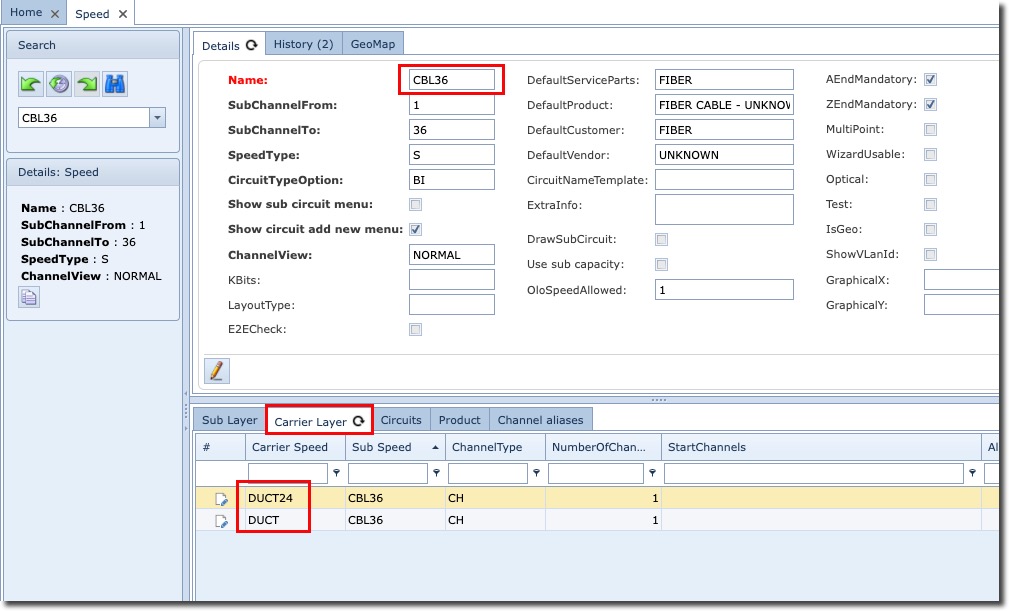Go to the Home tab

click(26, 13)
